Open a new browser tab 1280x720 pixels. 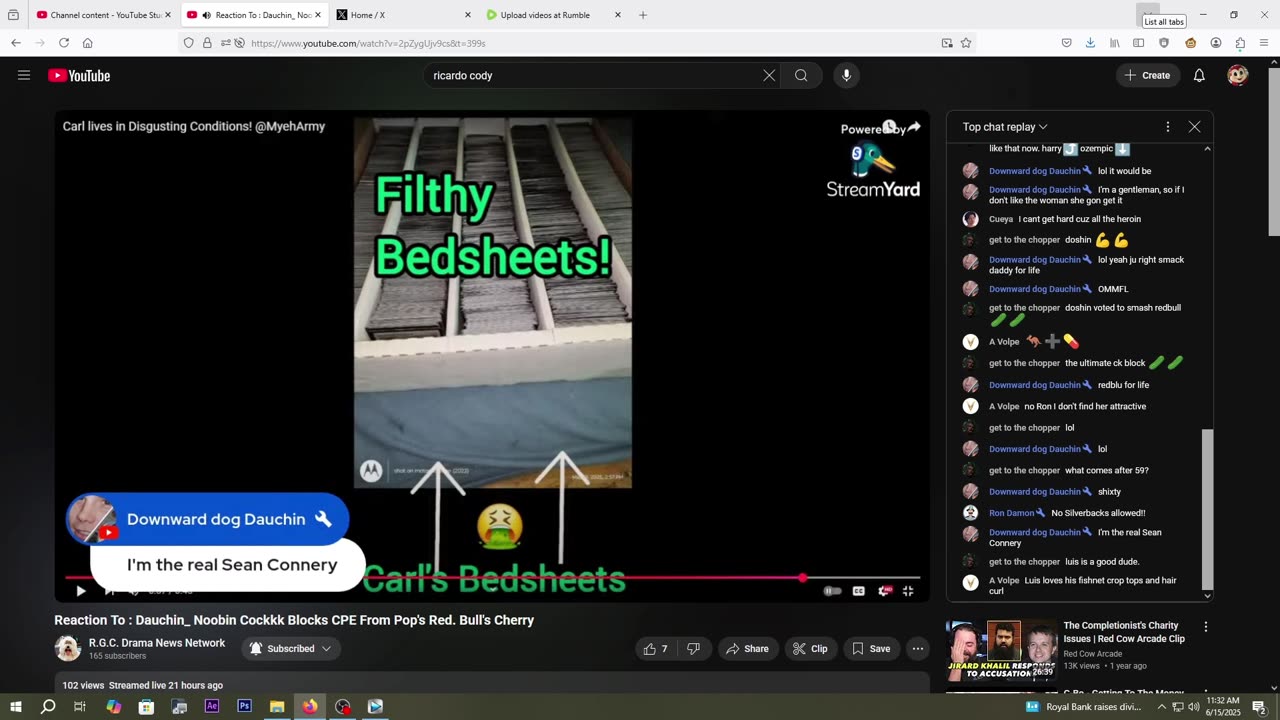[x=643, y=15]
